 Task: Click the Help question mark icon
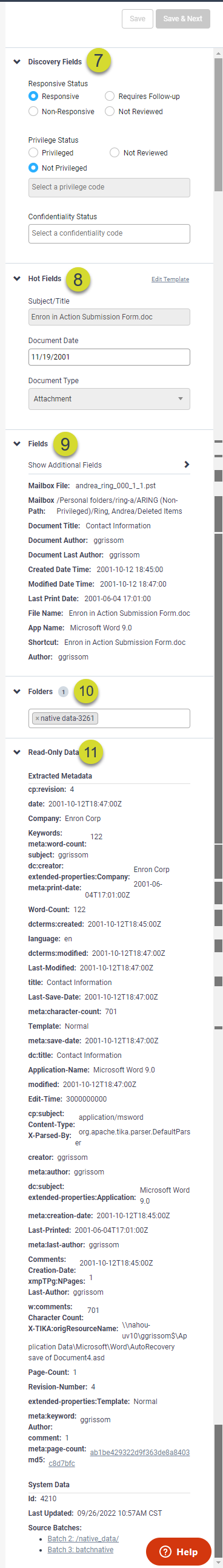(x=165, y=1552)
